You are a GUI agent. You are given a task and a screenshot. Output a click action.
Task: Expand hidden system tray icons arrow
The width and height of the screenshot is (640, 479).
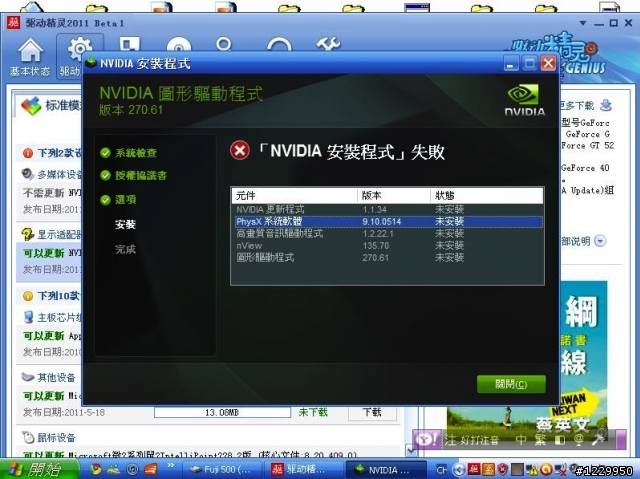(459, 470)
